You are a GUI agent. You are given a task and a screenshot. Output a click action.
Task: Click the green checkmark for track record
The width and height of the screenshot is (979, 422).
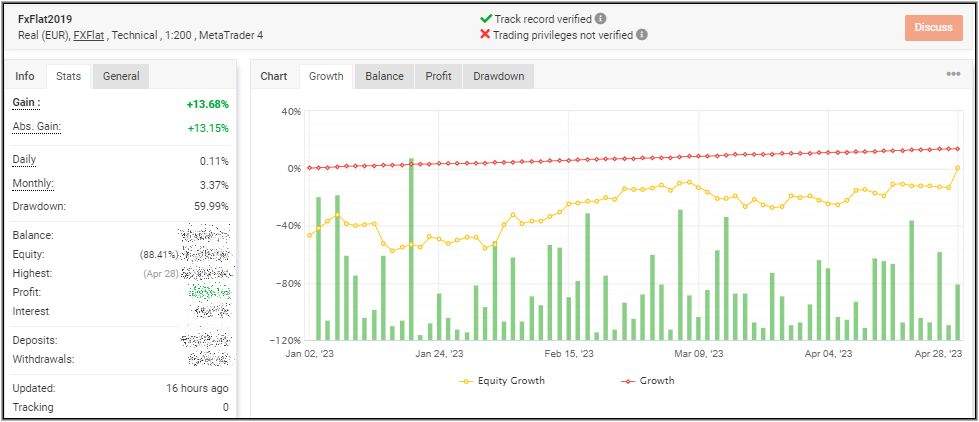[486, 18]
